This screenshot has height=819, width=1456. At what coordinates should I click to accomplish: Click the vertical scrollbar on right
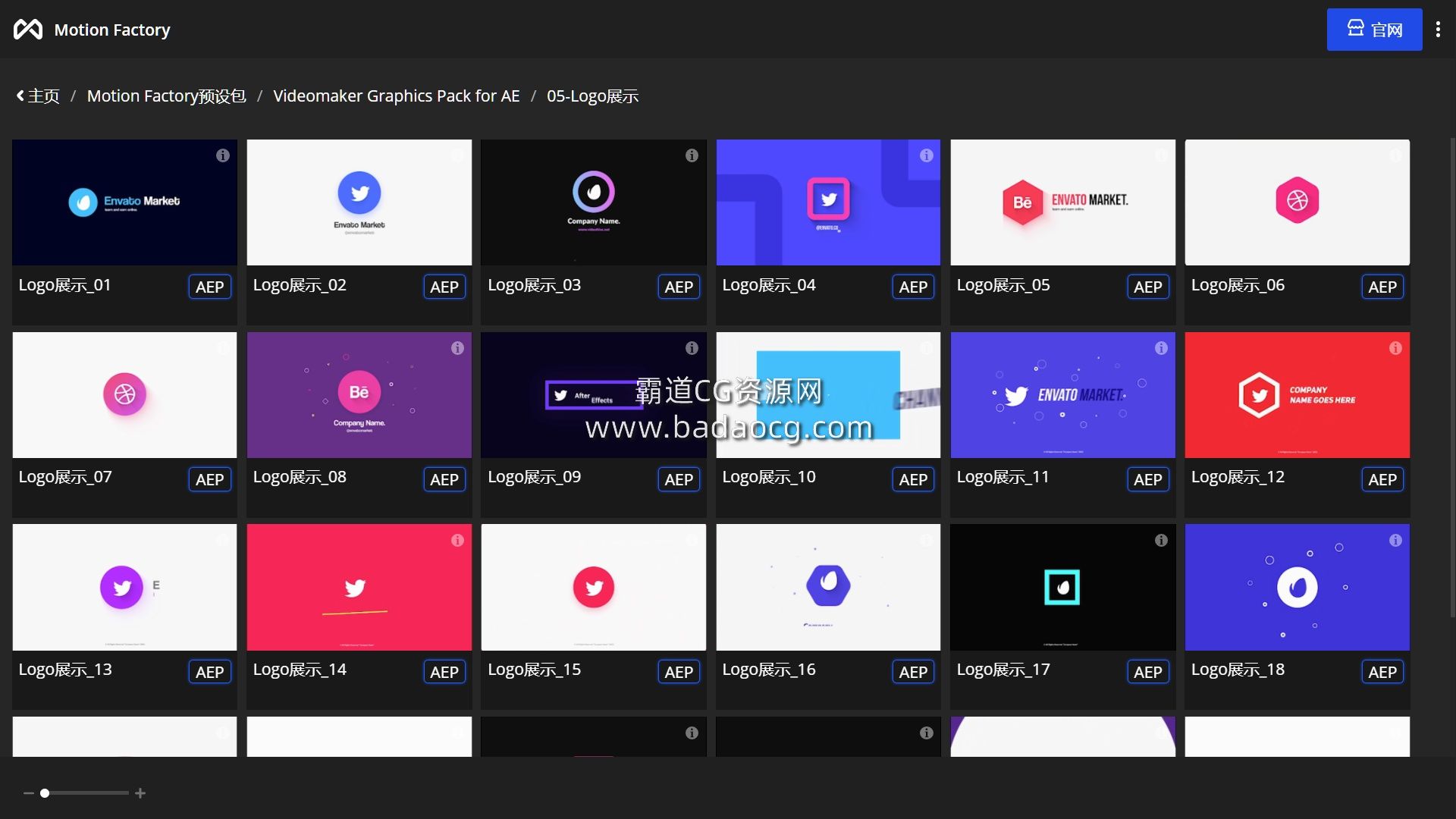pyautogui.click(x=1452, y=377)
